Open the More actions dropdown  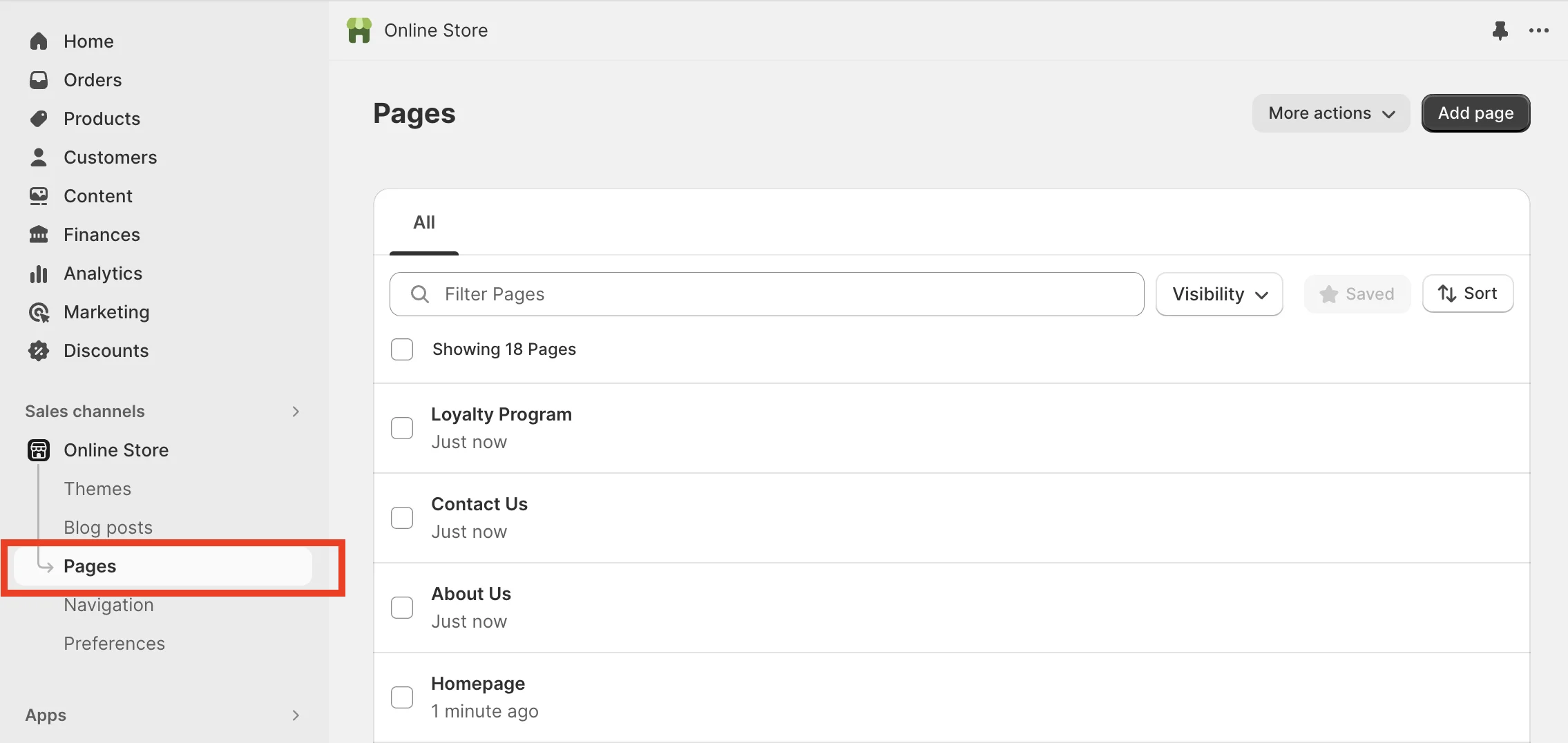pyautogui.click(x=1331, y=113)
